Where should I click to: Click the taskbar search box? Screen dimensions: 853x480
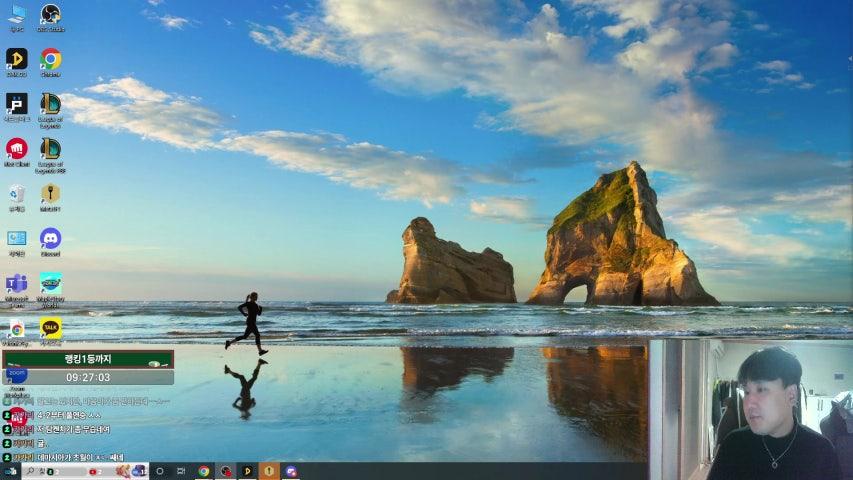85,471
